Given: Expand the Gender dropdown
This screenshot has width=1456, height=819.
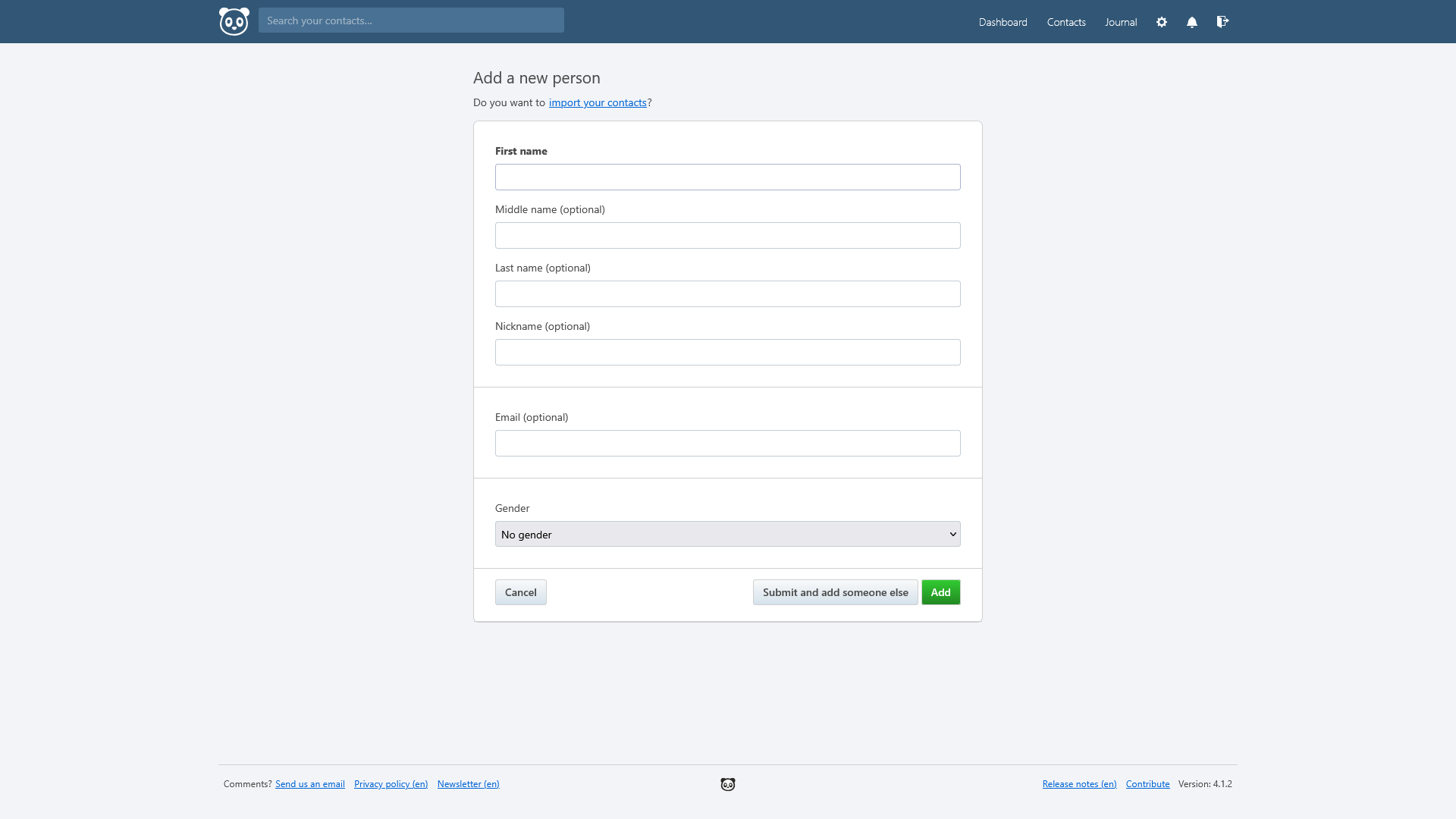Looking at the screenshot, I should pyautogui.click(x=728, y=534).
